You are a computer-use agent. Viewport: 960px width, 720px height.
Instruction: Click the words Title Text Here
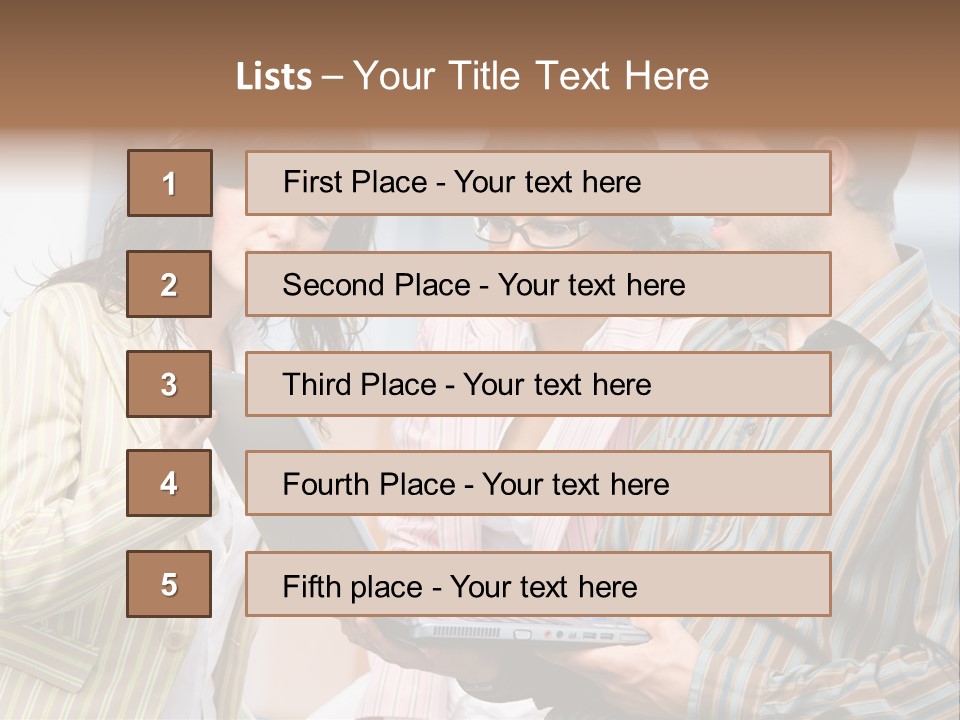(x=579, y=76)
